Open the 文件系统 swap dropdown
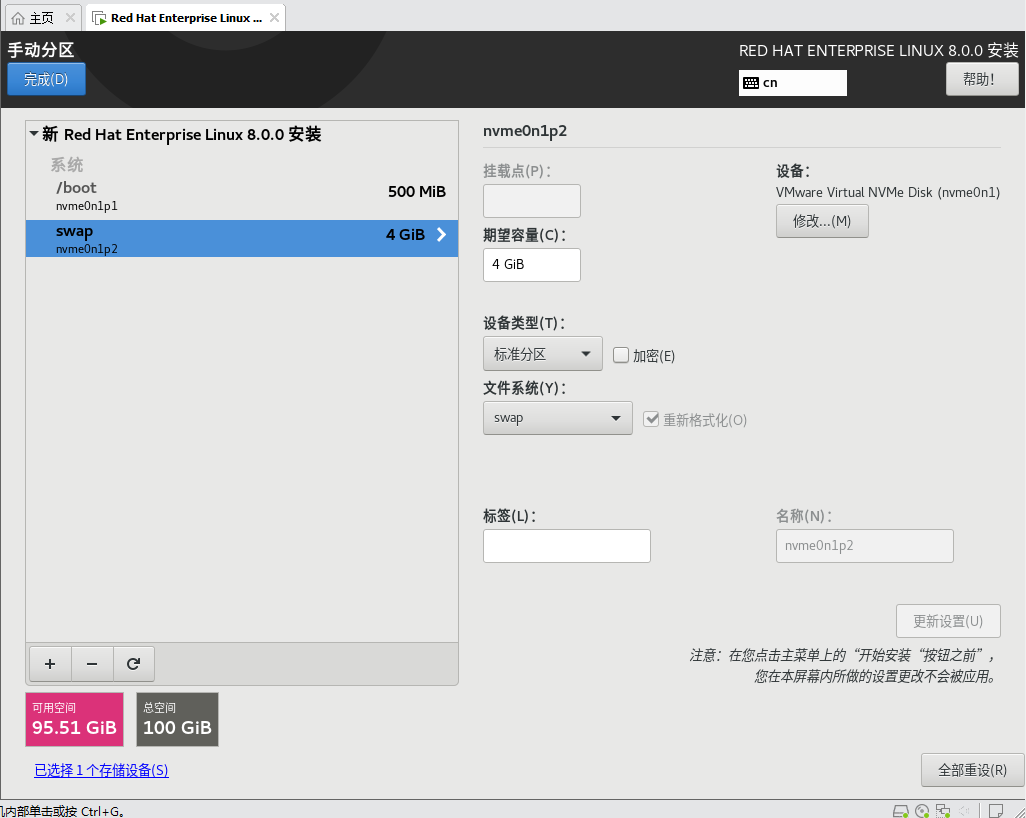This screenshot has width=1026, height=818. [x=557, y=418]
